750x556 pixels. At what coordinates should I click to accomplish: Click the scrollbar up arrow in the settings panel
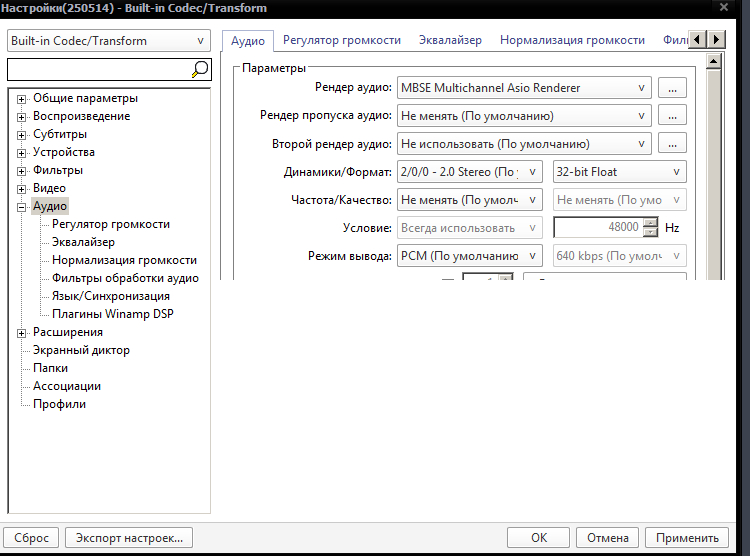[x=714, y=61]
